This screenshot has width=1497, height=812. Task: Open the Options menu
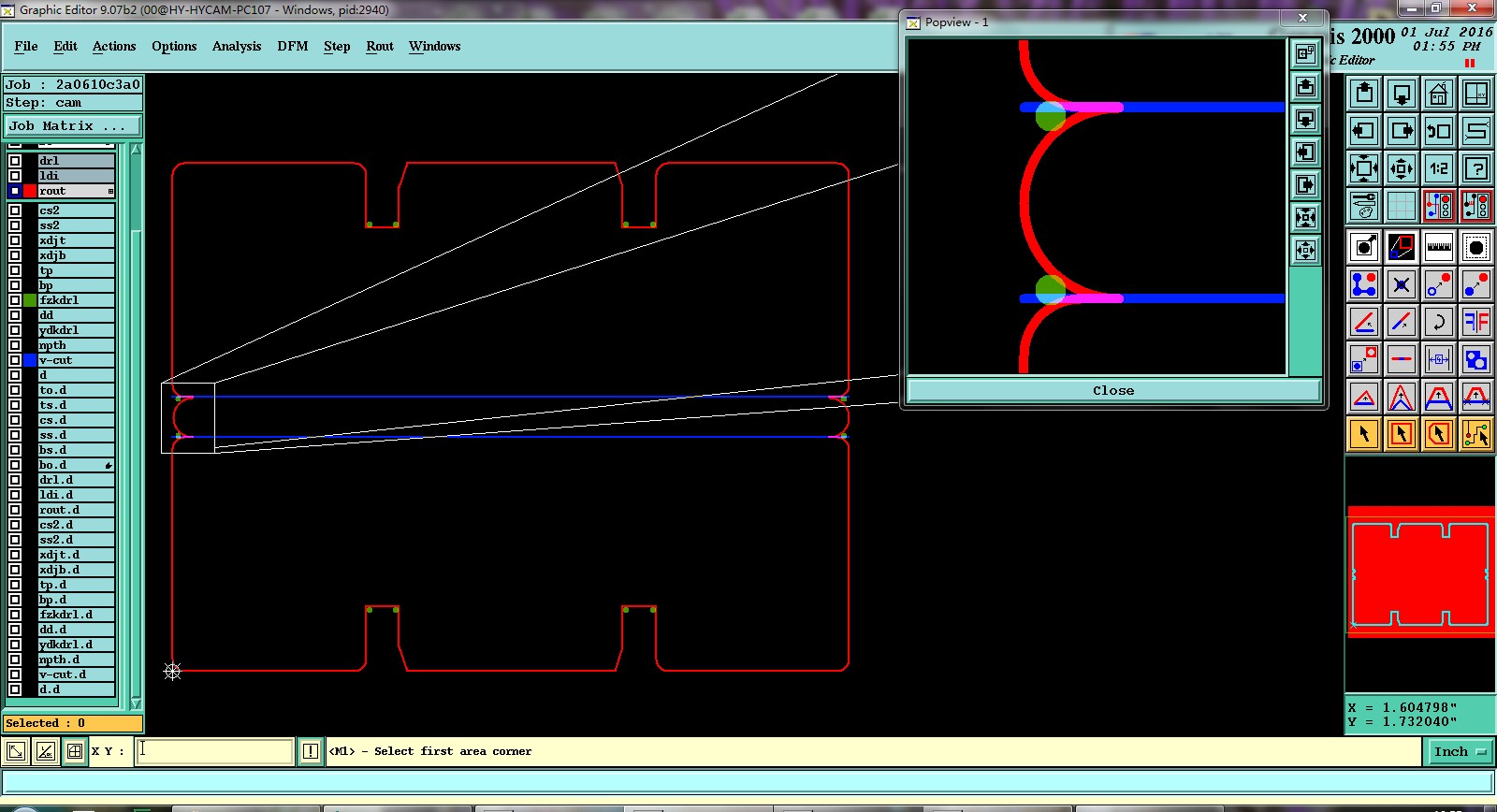[x=174, y=46]
